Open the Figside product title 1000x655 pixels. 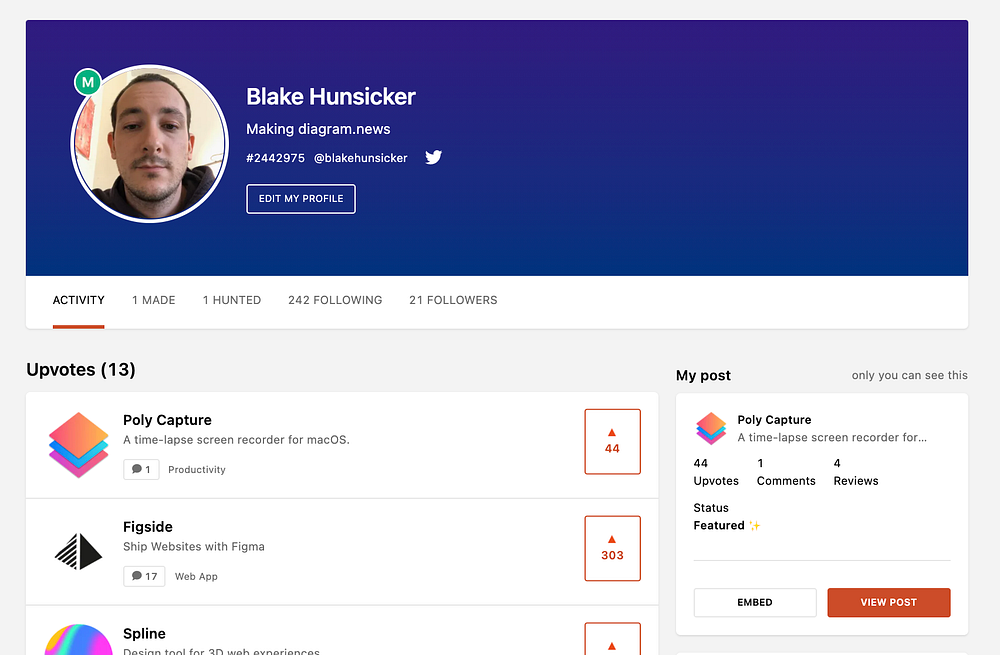point(148,527)
